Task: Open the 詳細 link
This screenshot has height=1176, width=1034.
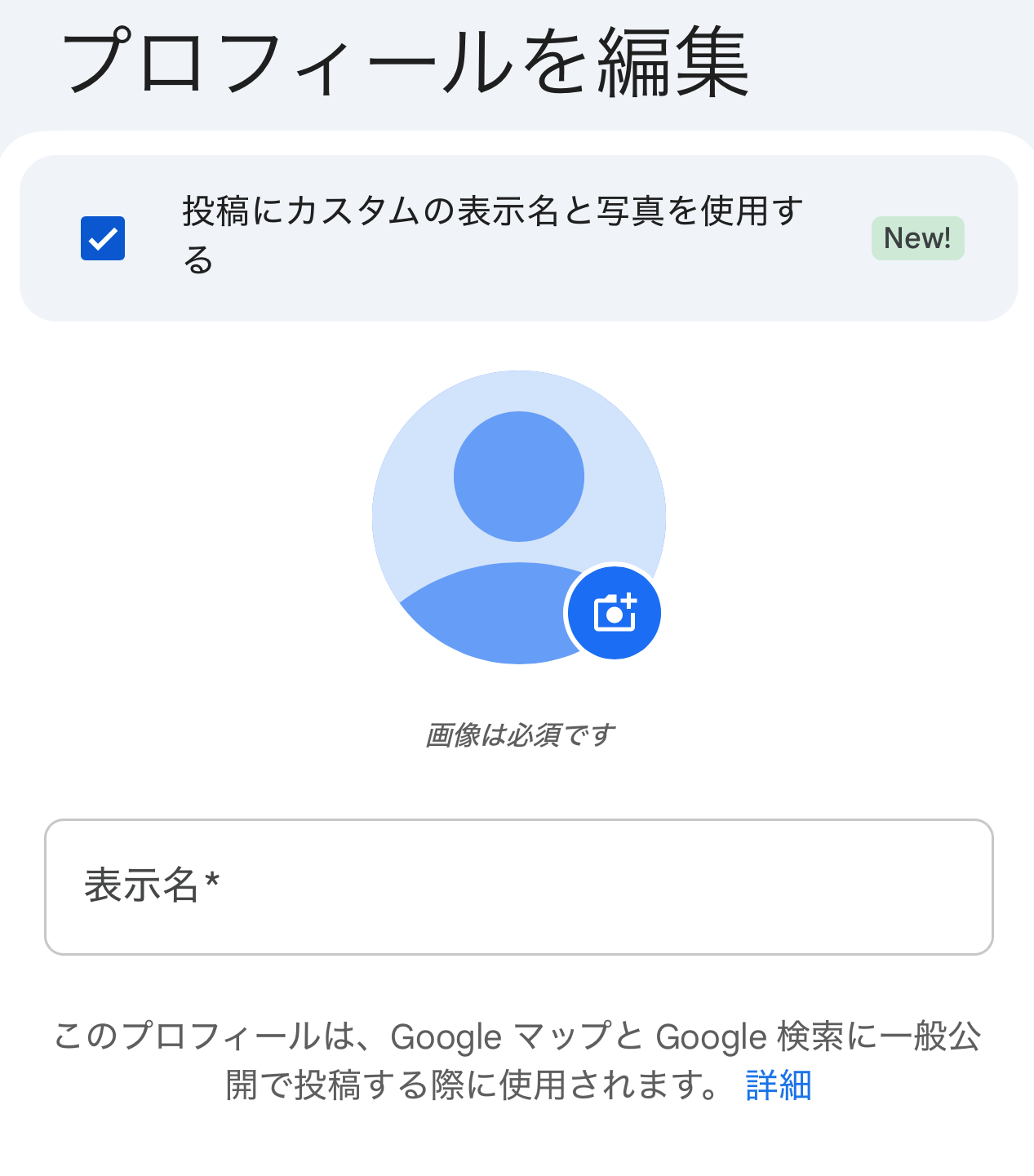Action: pos(778,1085)
